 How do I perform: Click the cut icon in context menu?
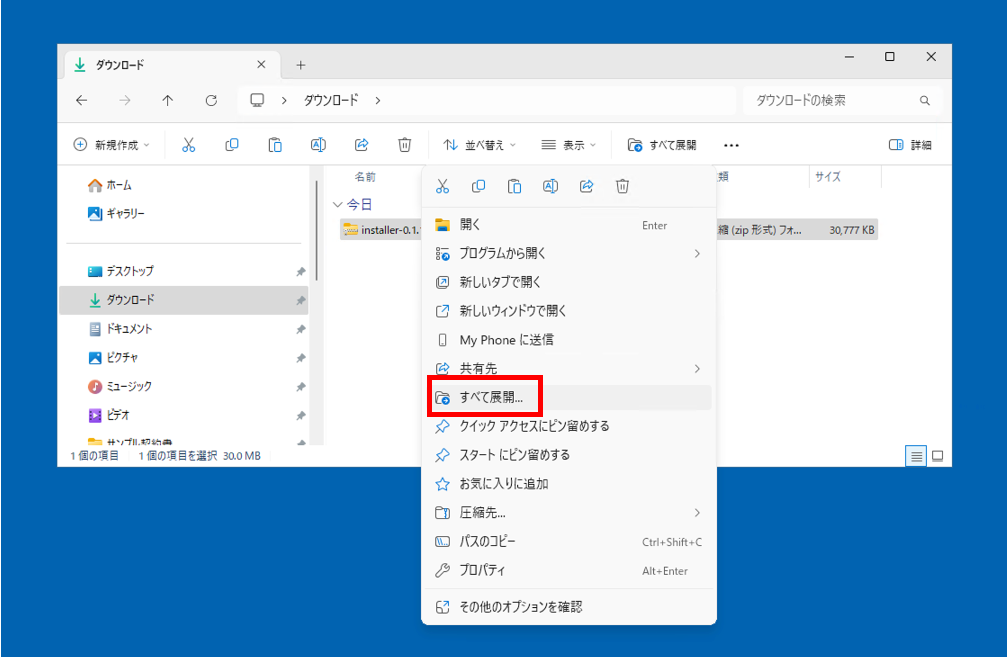pyautogui.click(x=443, y=186)
